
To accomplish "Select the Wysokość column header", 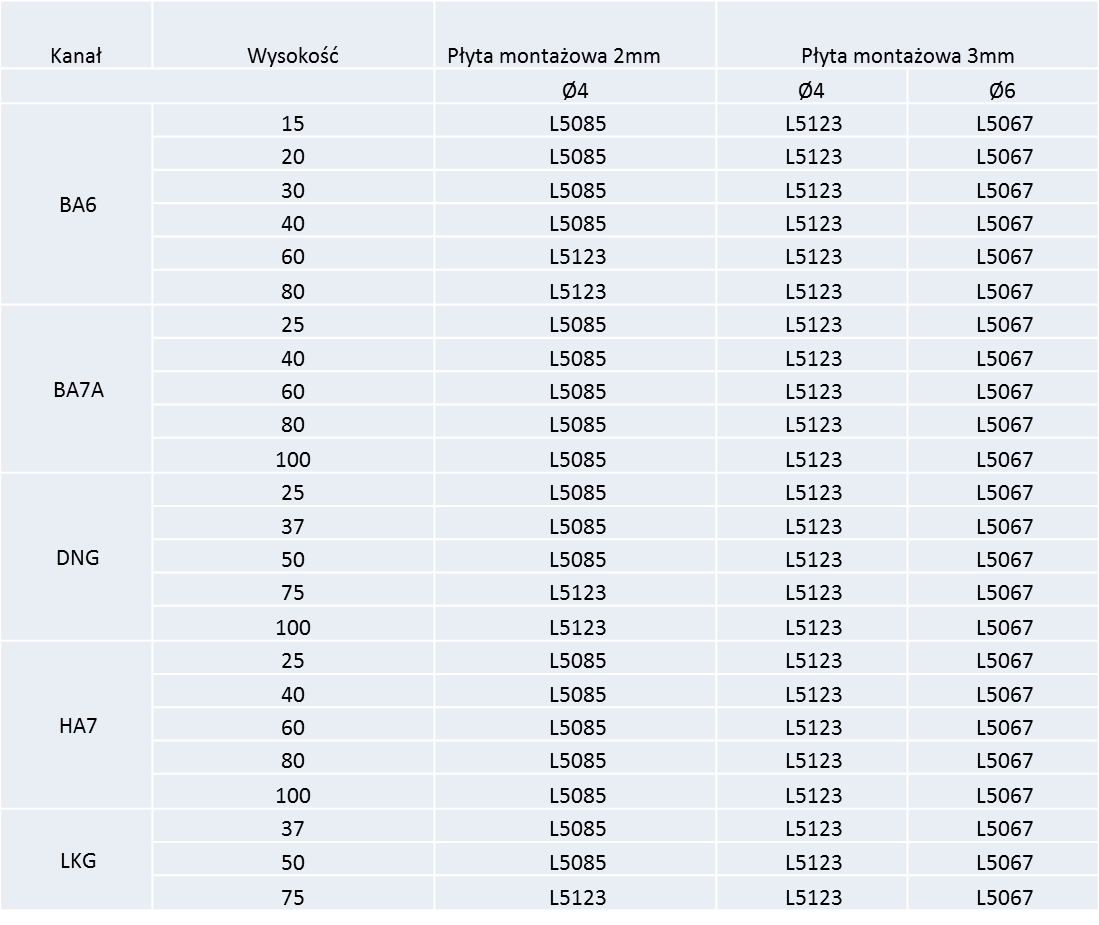I will click(293, 55).
